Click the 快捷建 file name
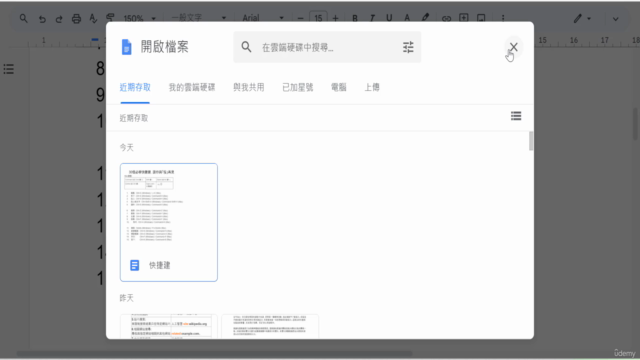Screen dimensions: 640x360 click(160, 265)
